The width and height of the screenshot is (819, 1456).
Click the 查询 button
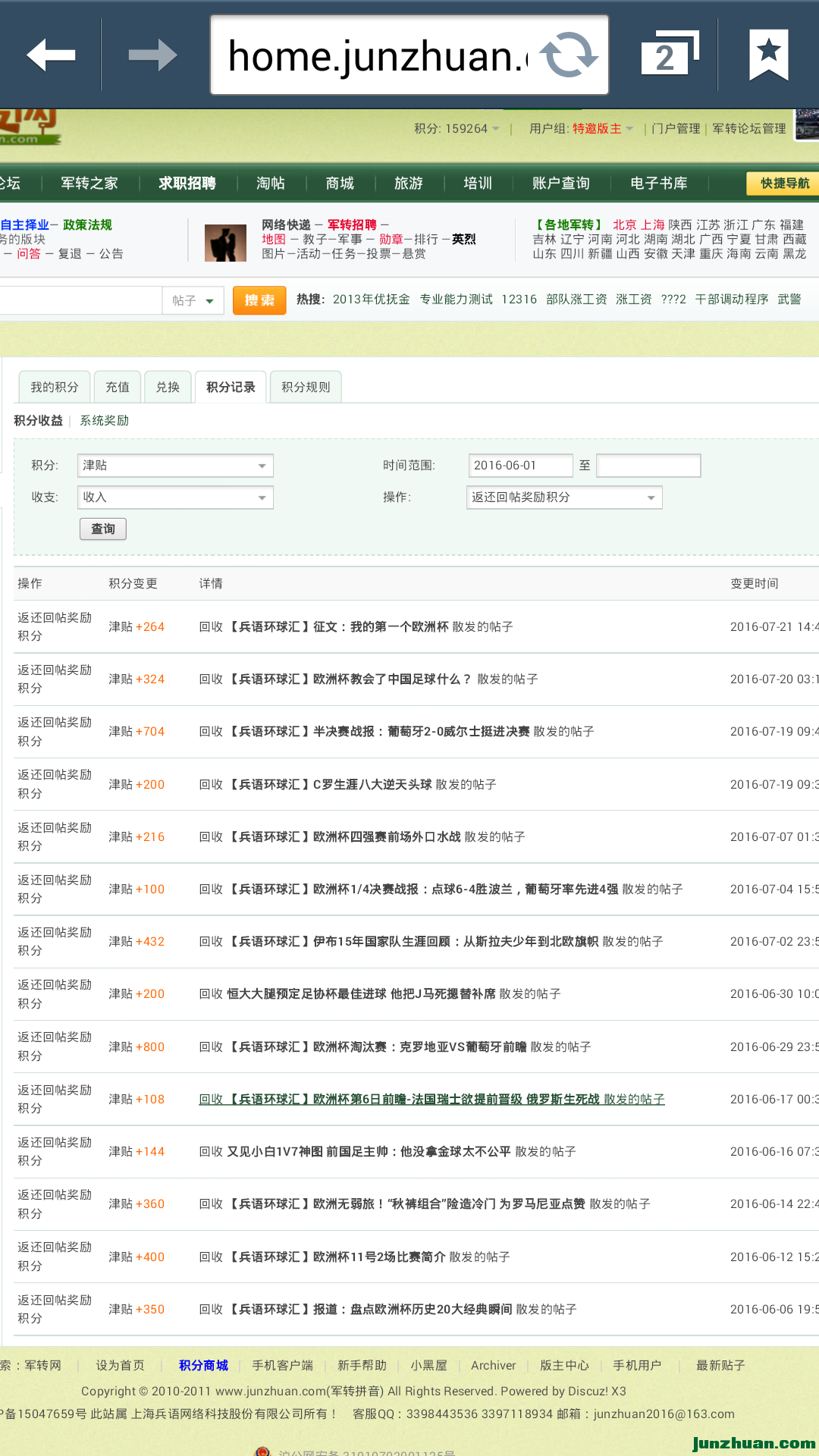click(103, 529)
